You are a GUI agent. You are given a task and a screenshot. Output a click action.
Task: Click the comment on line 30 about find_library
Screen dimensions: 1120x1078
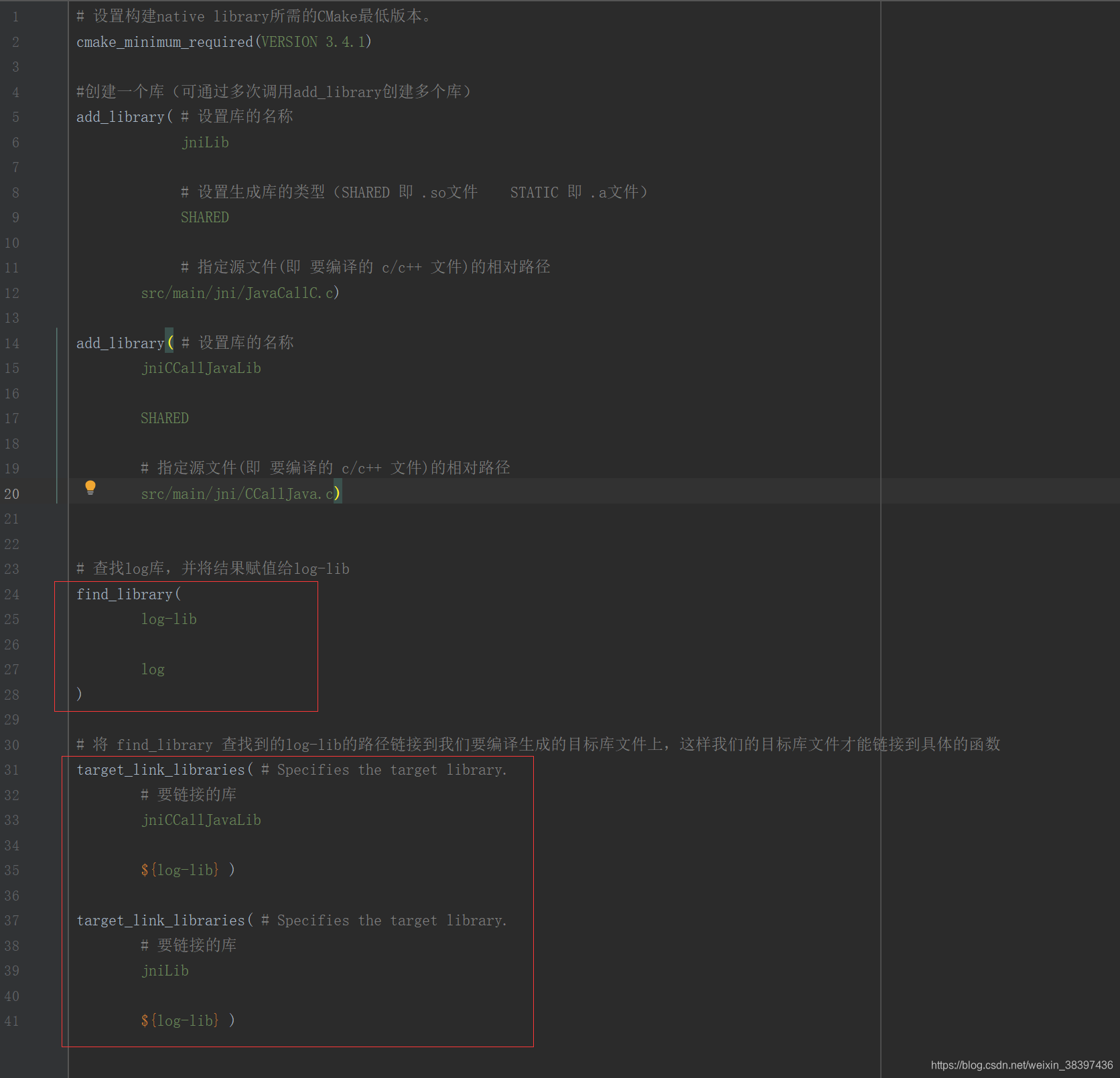(539, 745)
